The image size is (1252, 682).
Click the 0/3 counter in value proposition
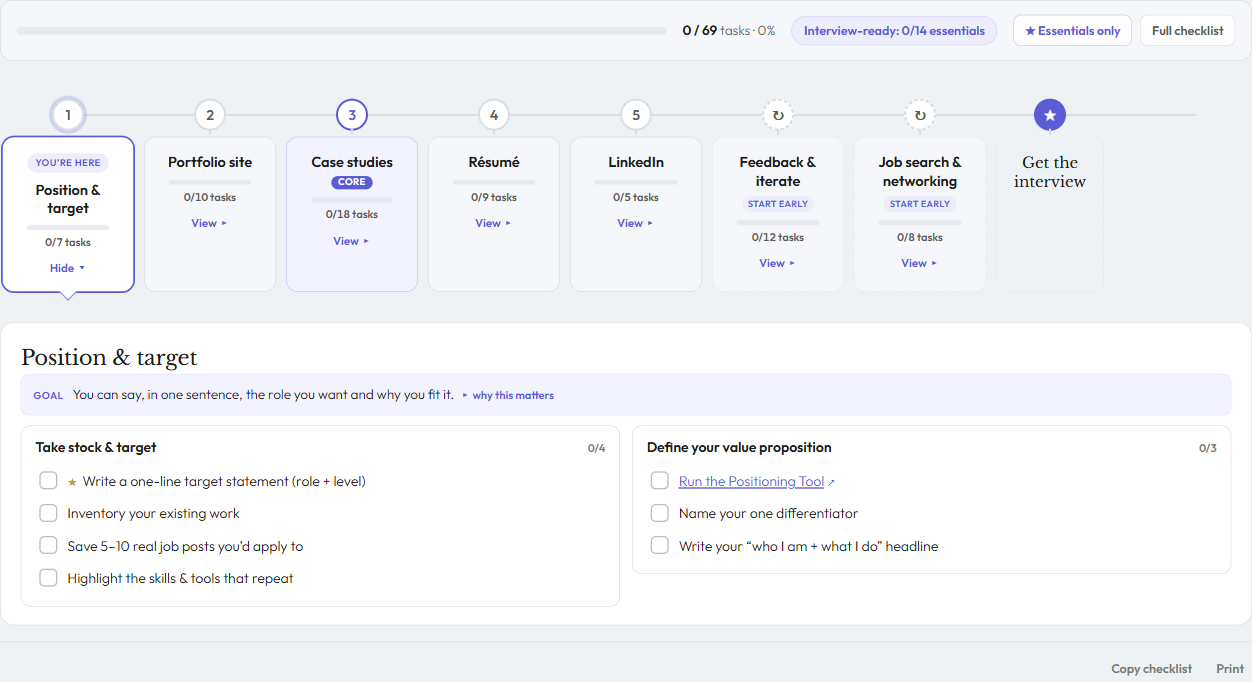pos(1207,448)
